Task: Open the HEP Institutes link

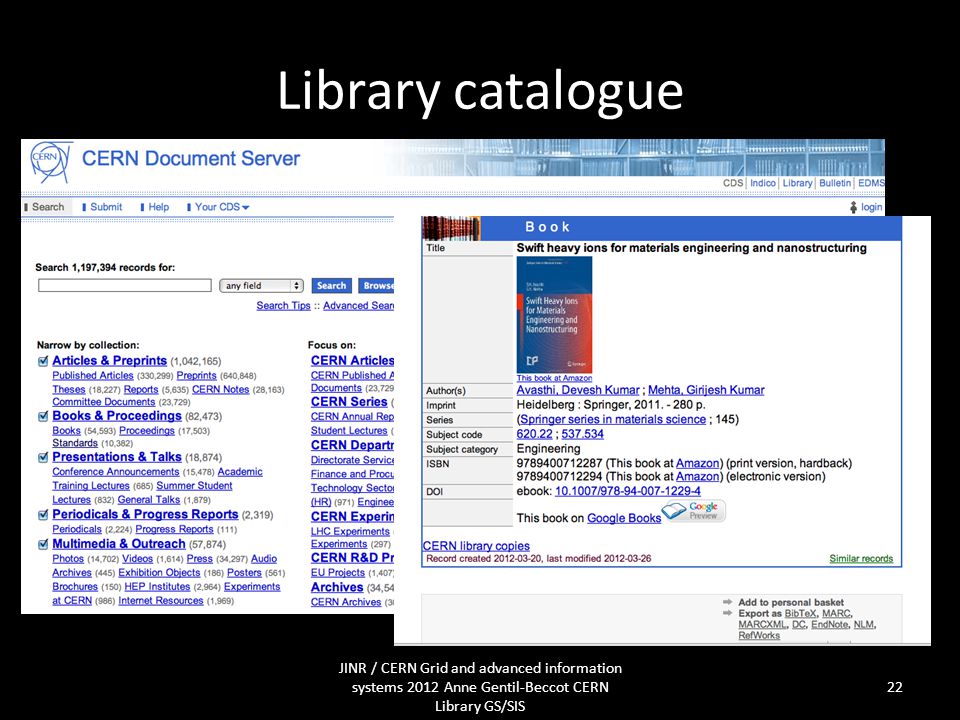Action: click(x=157, y=587)
